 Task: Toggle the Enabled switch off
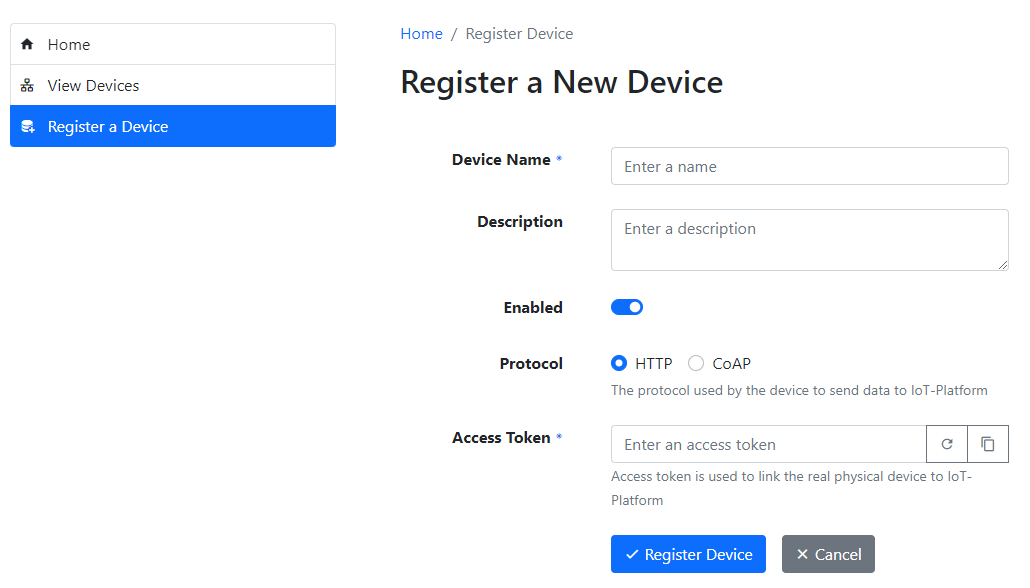pyautogui.click(x=627, y=307)
